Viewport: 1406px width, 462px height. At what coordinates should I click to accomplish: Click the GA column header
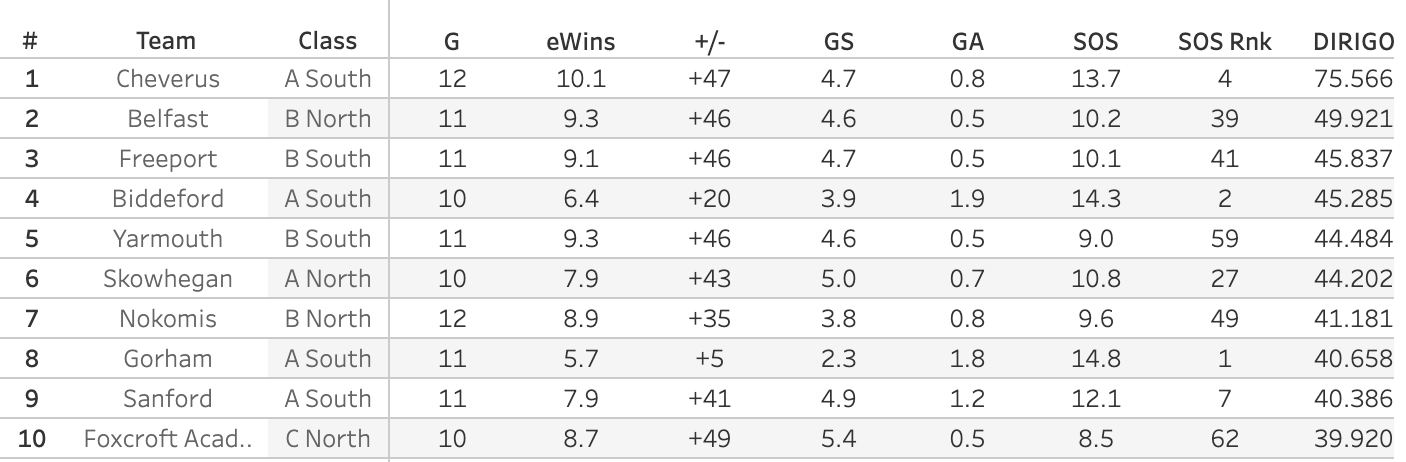(967, 41)
